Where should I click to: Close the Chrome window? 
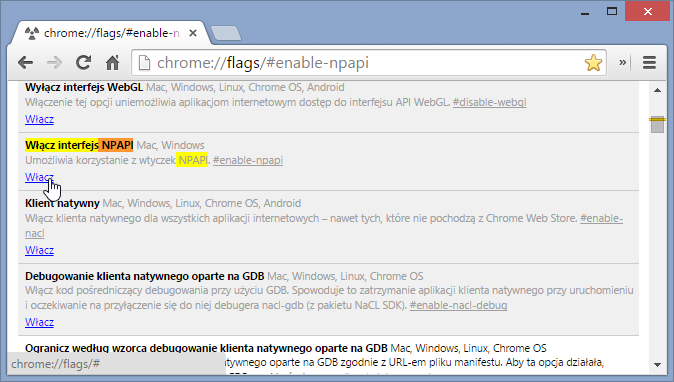coord(648,12)
